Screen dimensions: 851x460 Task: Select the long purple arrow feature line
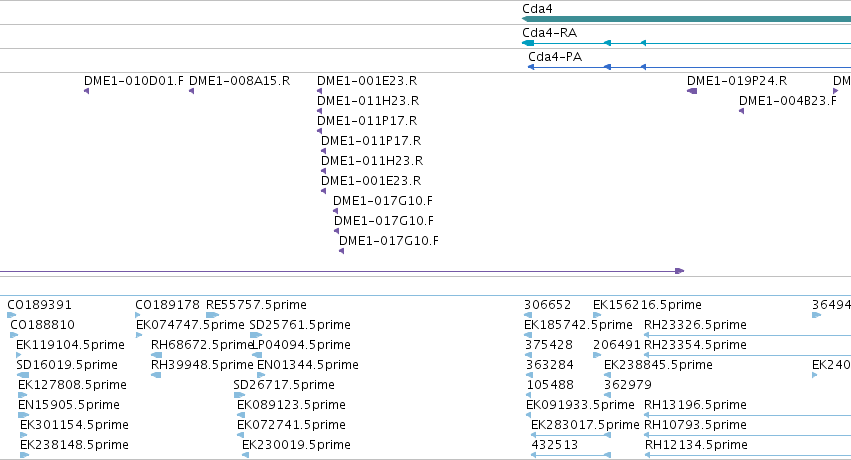click(x=342, y=271)
